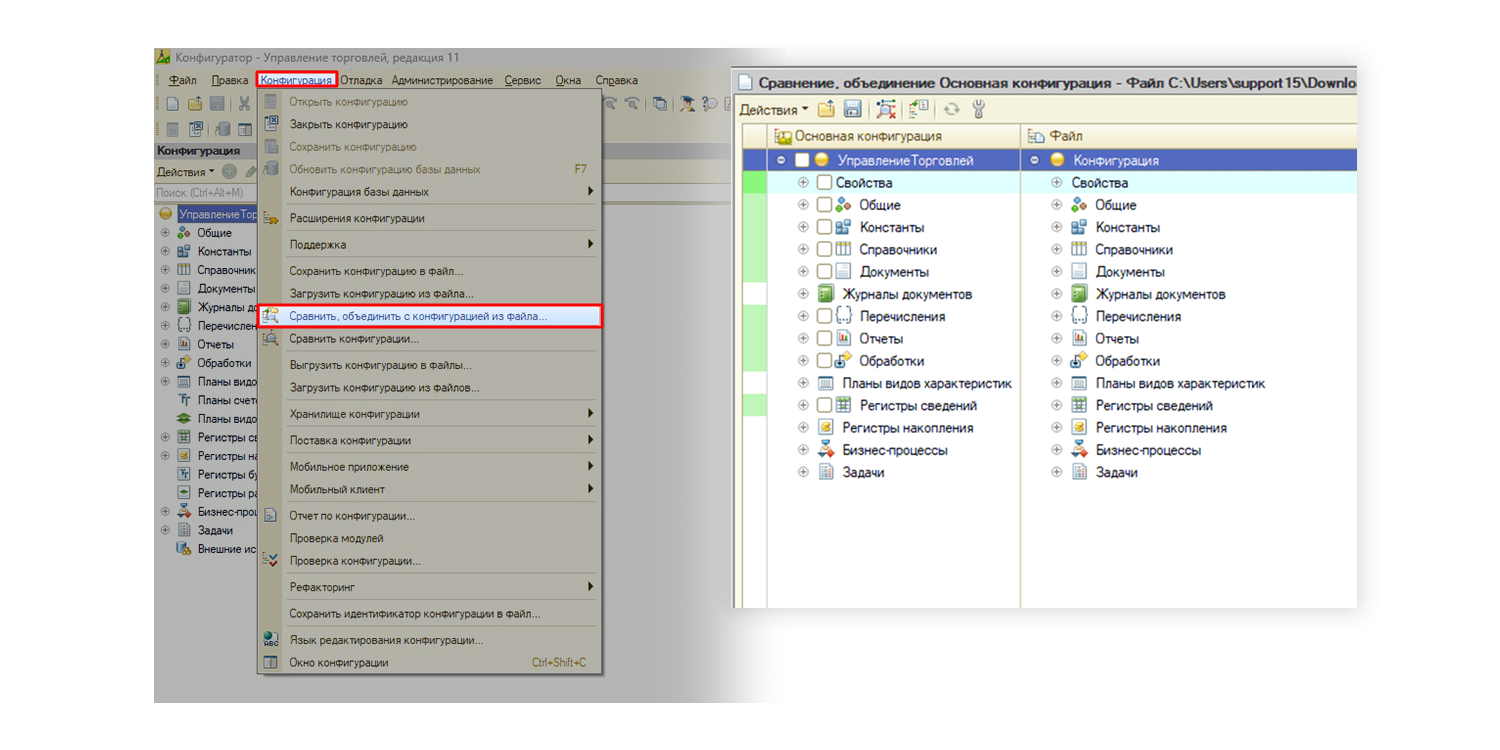Select Бизнес-процессы item in Файл column

pyautogui.click(x=1148, y=450)
